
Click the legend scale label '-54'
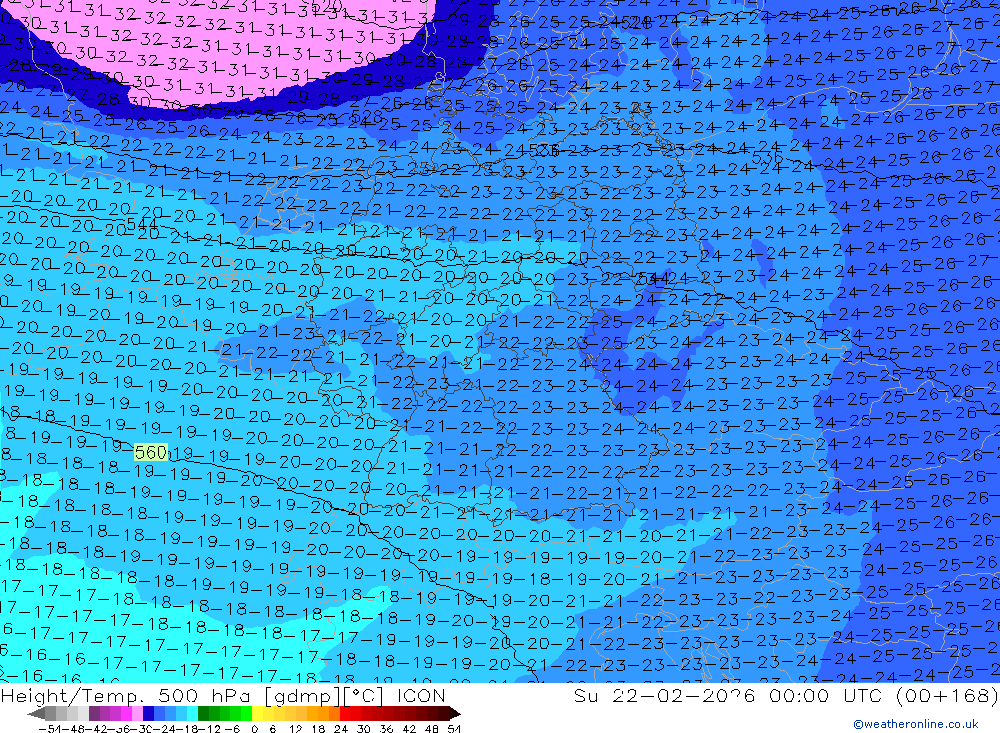(50, 729)
